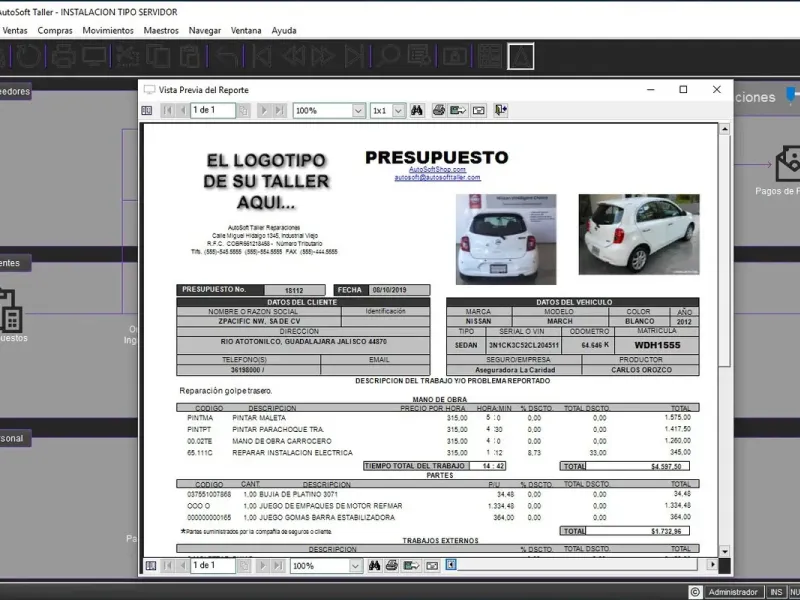Click the vertical scrollbar up arrow of the report

pyautogui.click(x=724, y=129)
